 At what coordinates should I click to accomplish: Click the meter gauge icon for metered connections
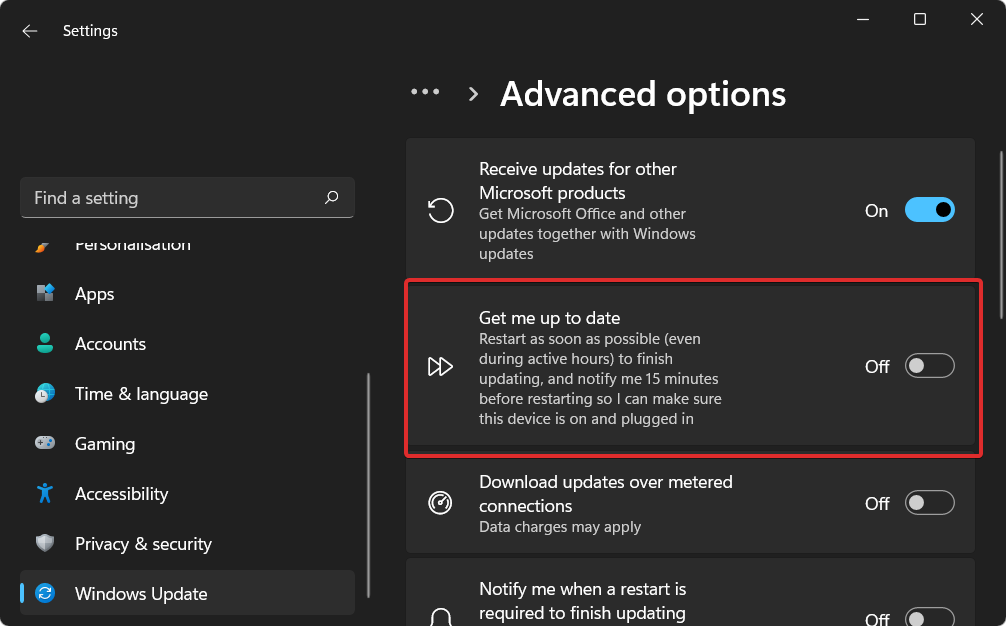click(x=440, y=503)
